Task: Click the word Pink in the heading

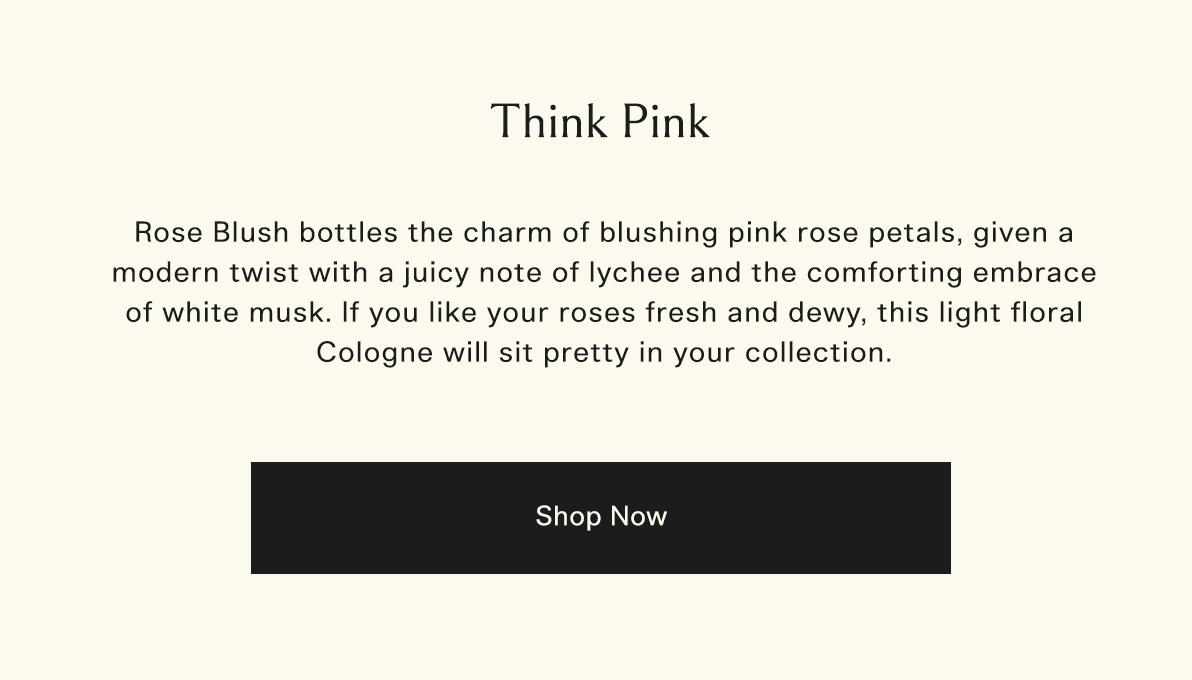Action: [x=665, y=121]
